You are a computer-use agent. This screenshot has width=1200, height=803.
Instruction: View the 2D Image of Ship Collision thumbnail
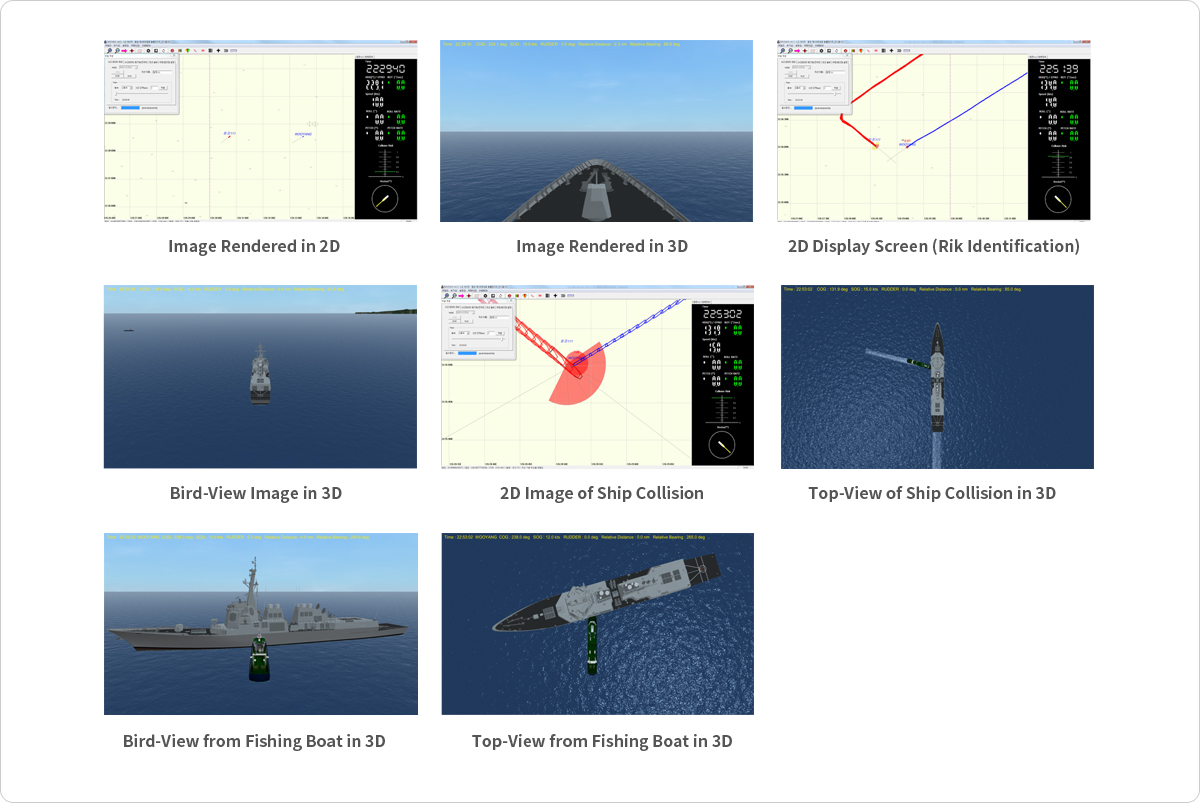(597, 376)
